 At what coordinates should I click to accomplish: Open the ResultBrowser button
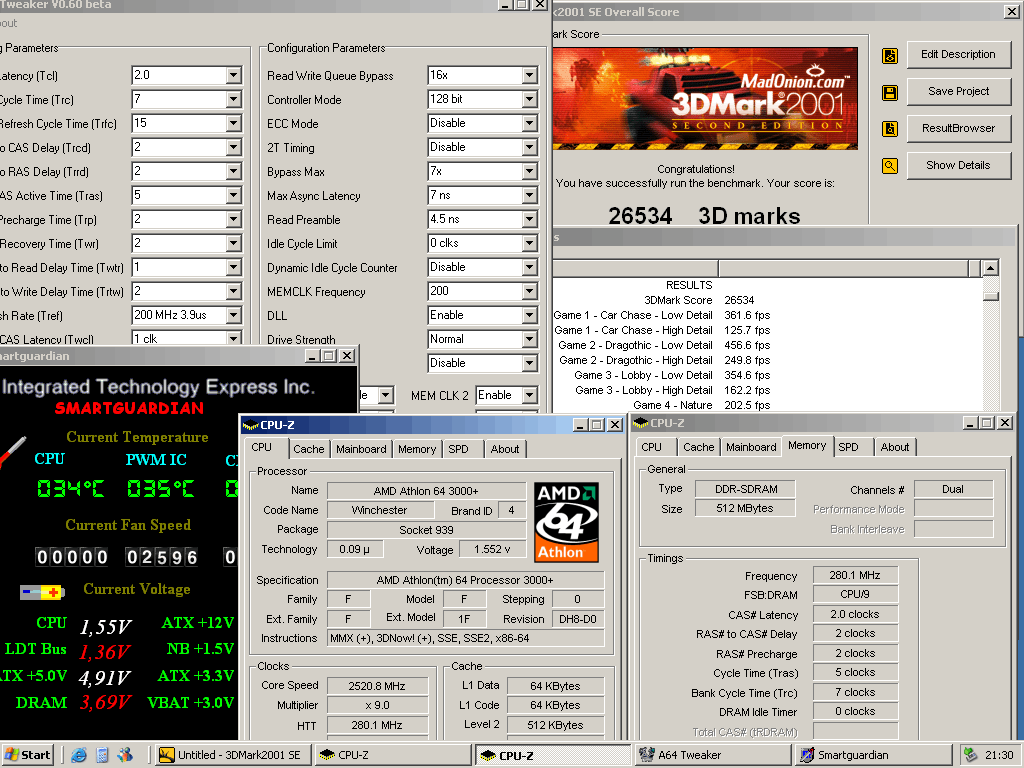(x=958, y=129)
